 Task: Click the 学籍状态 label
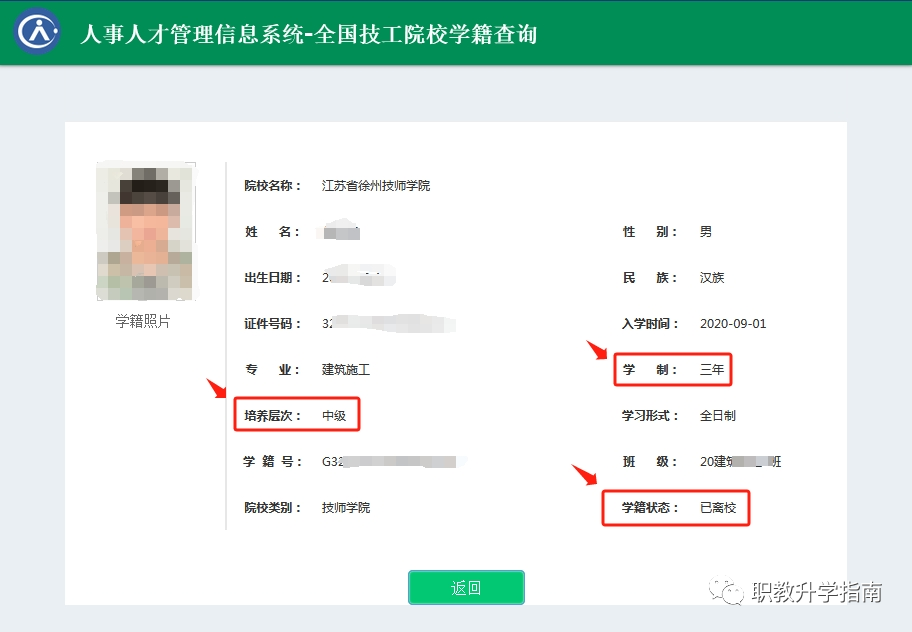tap(650, 508)
